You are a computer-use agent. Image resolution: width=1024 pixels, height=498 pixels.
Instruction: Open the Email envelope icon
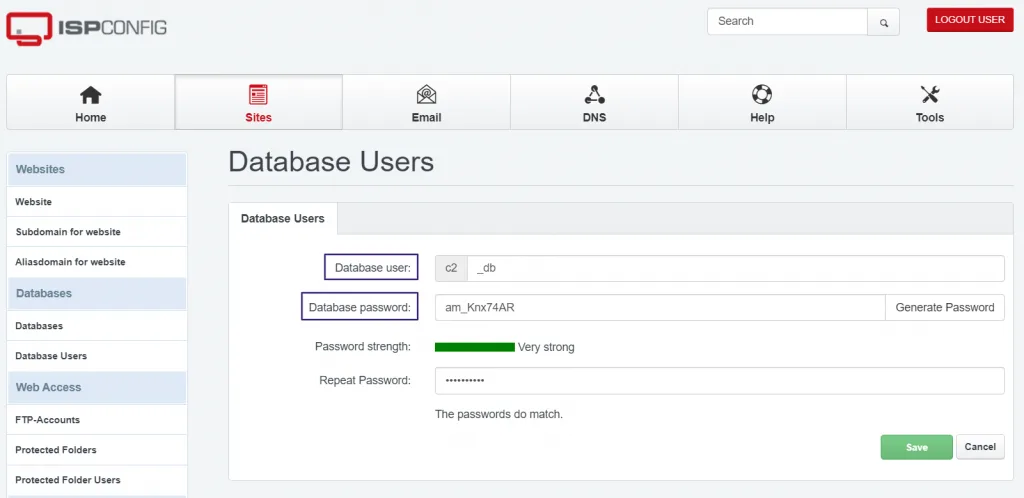coord(426,95)
